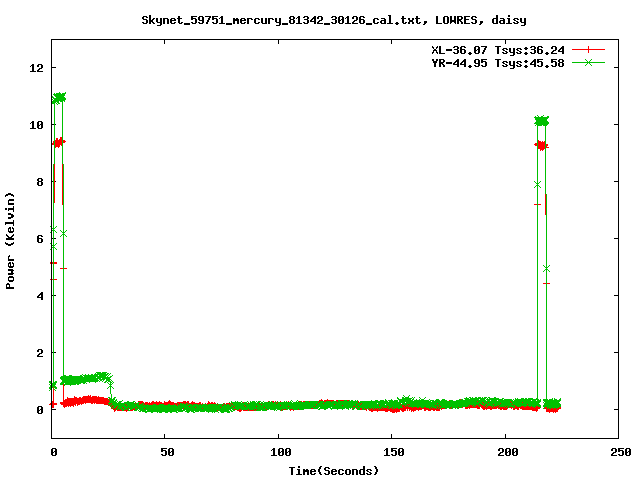
Task: Click the x-axis tick label 50
Action: 167,452
